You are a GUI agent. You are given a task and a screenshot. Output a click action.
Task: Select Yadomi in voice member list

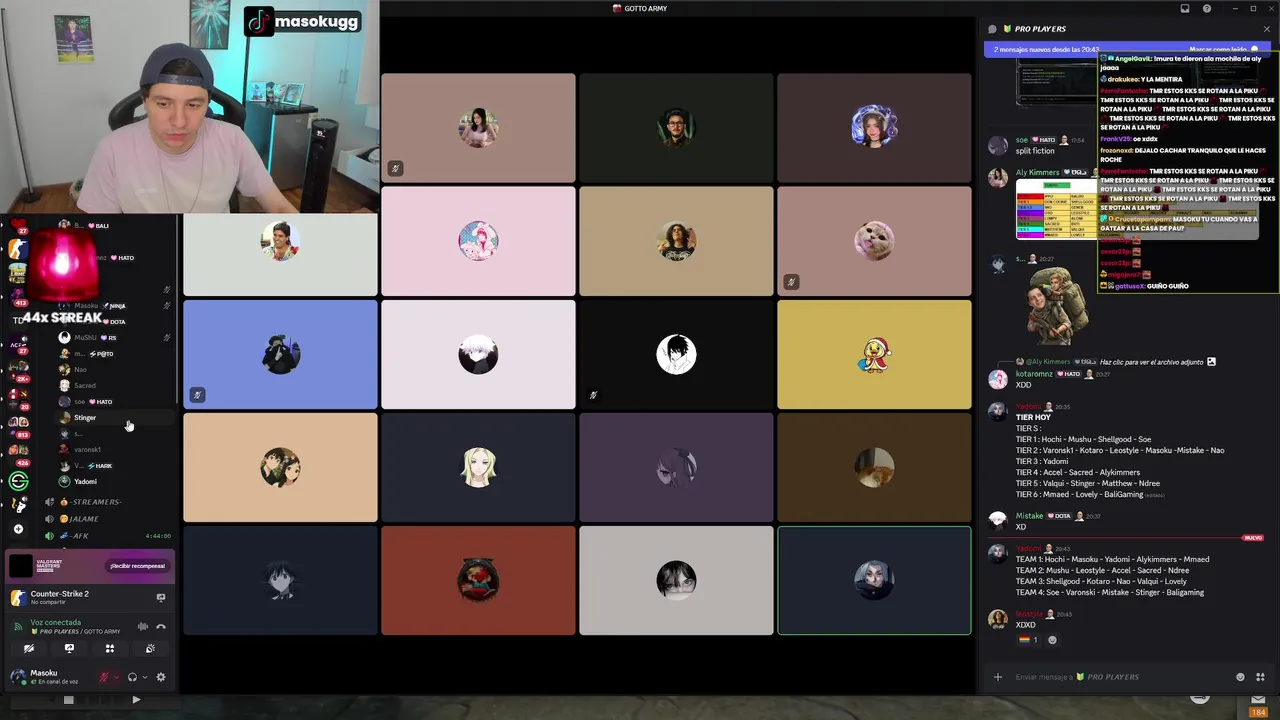114,482
